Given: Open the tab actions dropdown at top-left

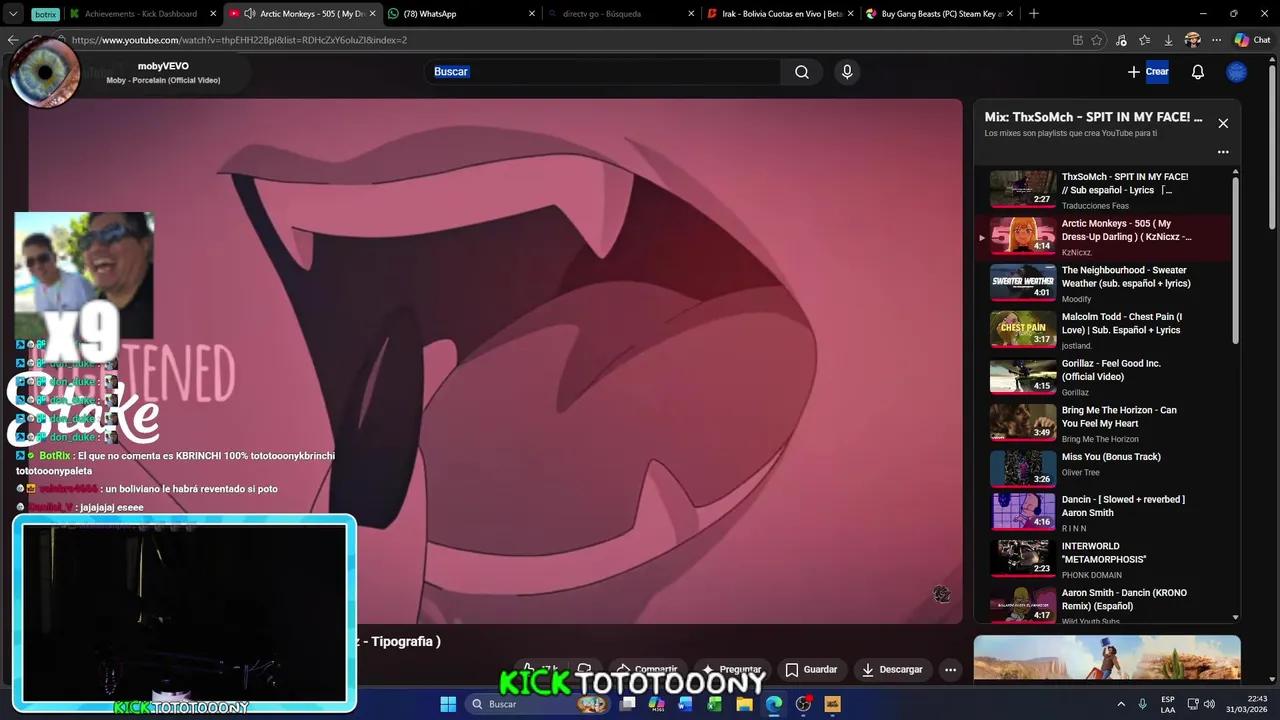Looking at the screenshot, I should pyautogui.click(x=12, y=14).
